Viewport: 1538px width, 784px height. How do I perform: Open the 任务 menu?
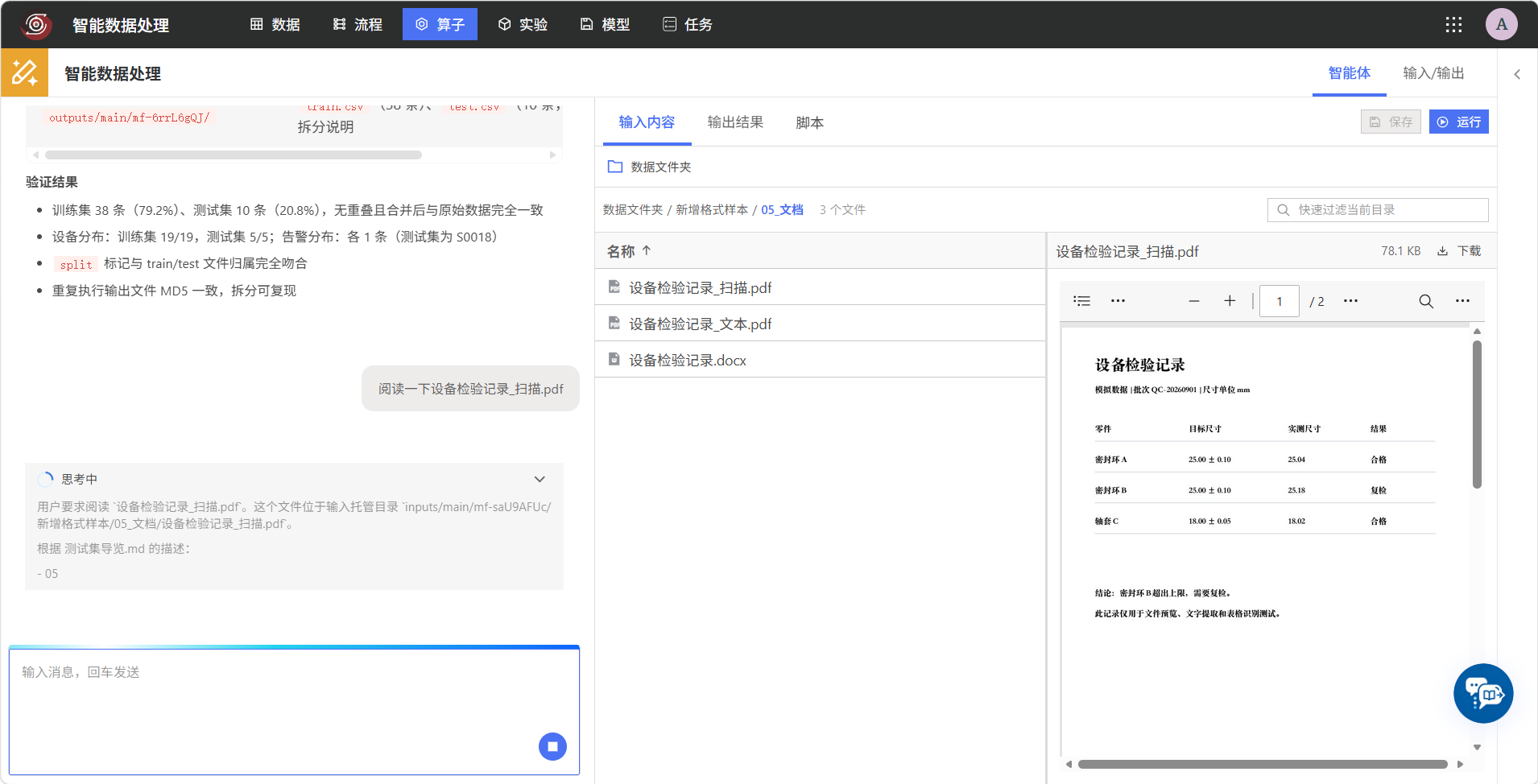point(688,25)
